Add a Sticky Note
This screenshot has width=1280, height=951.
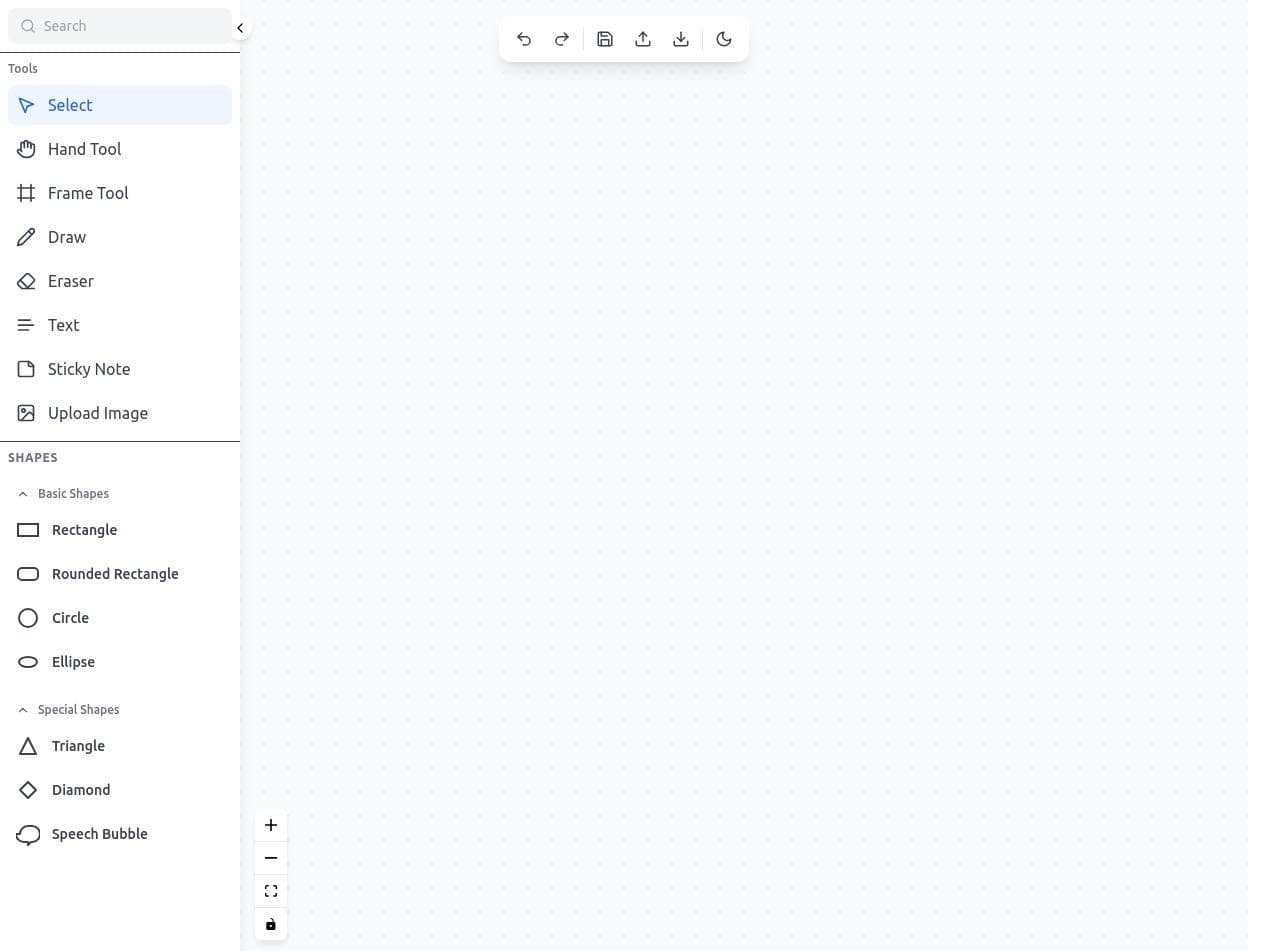point(120,369)
